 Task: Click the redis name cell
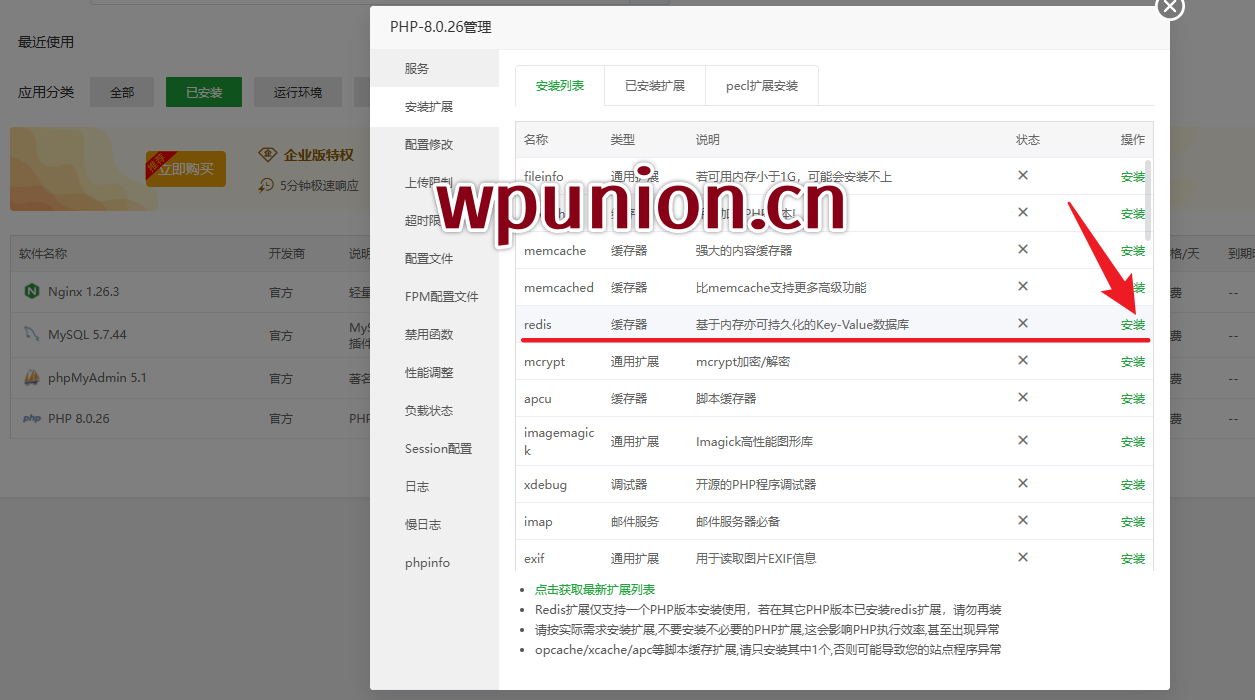(538, 325)
